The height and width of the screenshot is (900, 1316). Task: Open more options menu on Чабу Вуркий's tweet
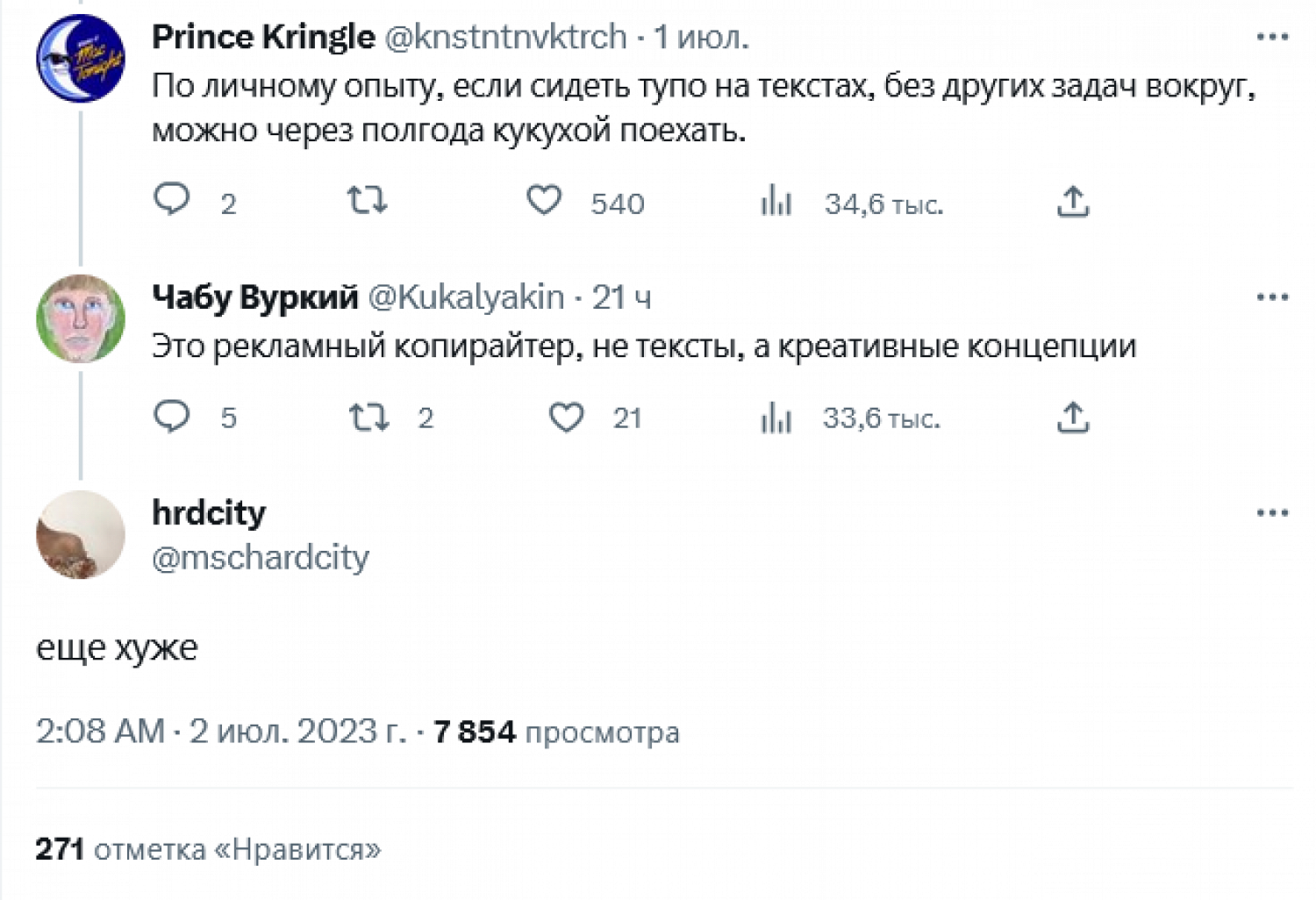pos(1271,297)
